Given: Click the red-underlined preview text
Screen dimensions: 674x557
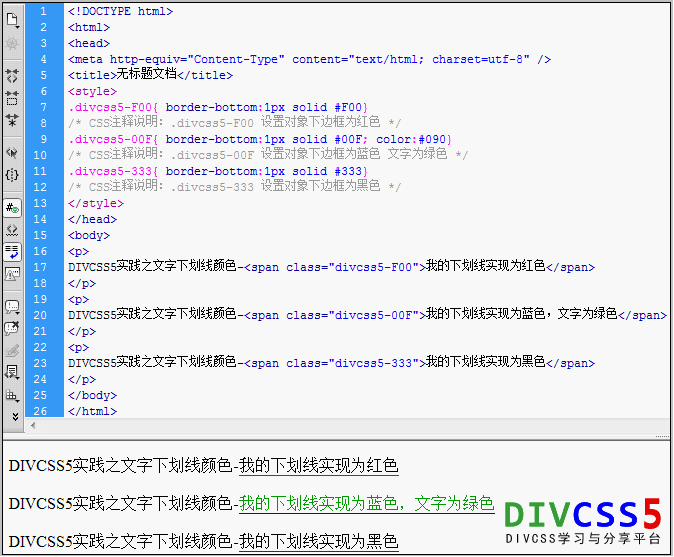Looking at the screenshot, I should (x=319, y=466).
